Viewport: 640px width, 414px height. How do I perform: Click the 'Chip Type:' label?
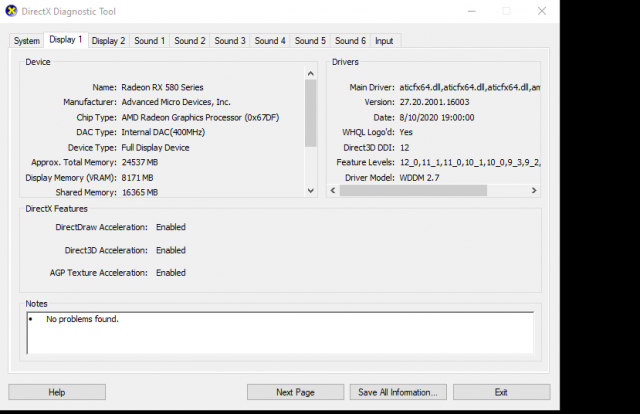(96, 118)
